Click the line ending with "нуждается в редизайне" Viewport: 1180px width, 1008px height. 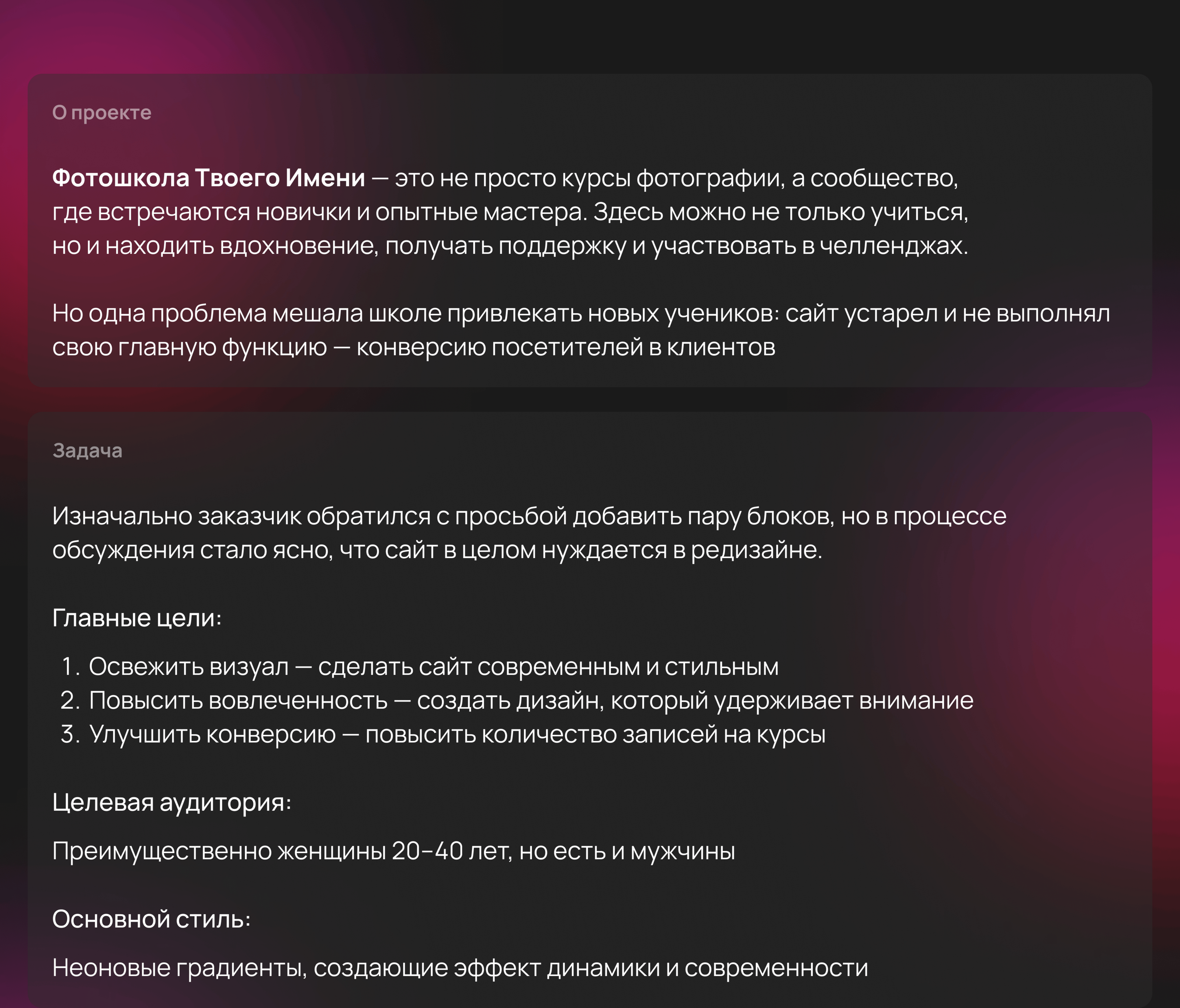click(437, 550)
